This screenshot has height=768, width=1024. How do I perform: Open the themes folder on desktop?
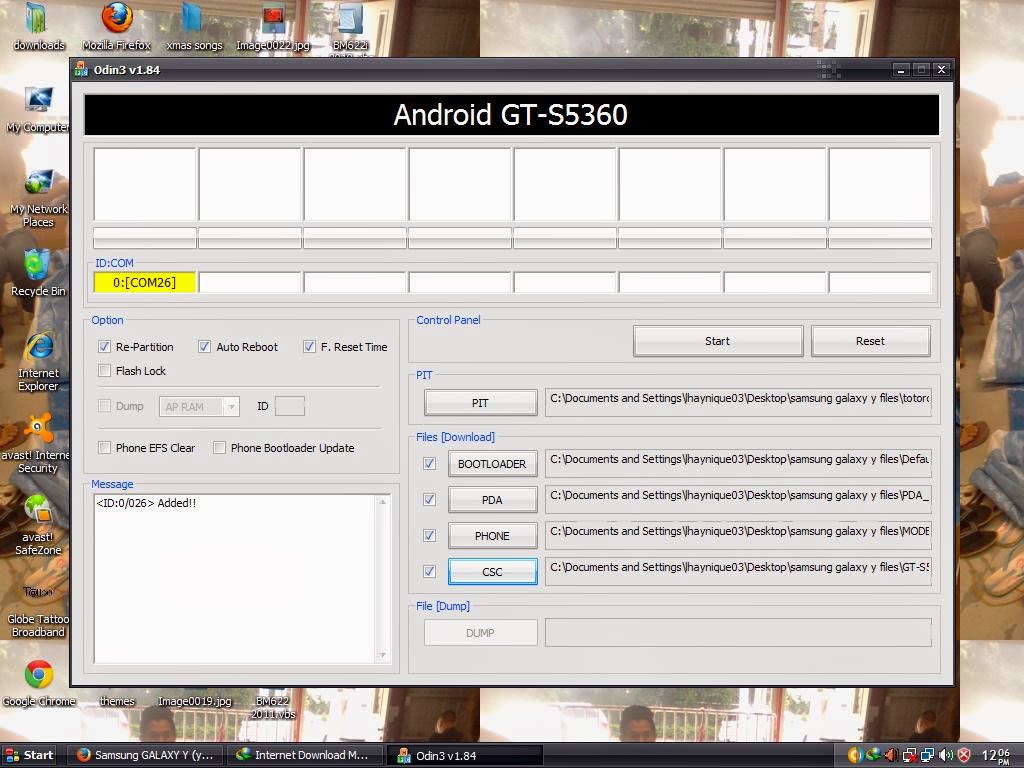tap(117, 701)
